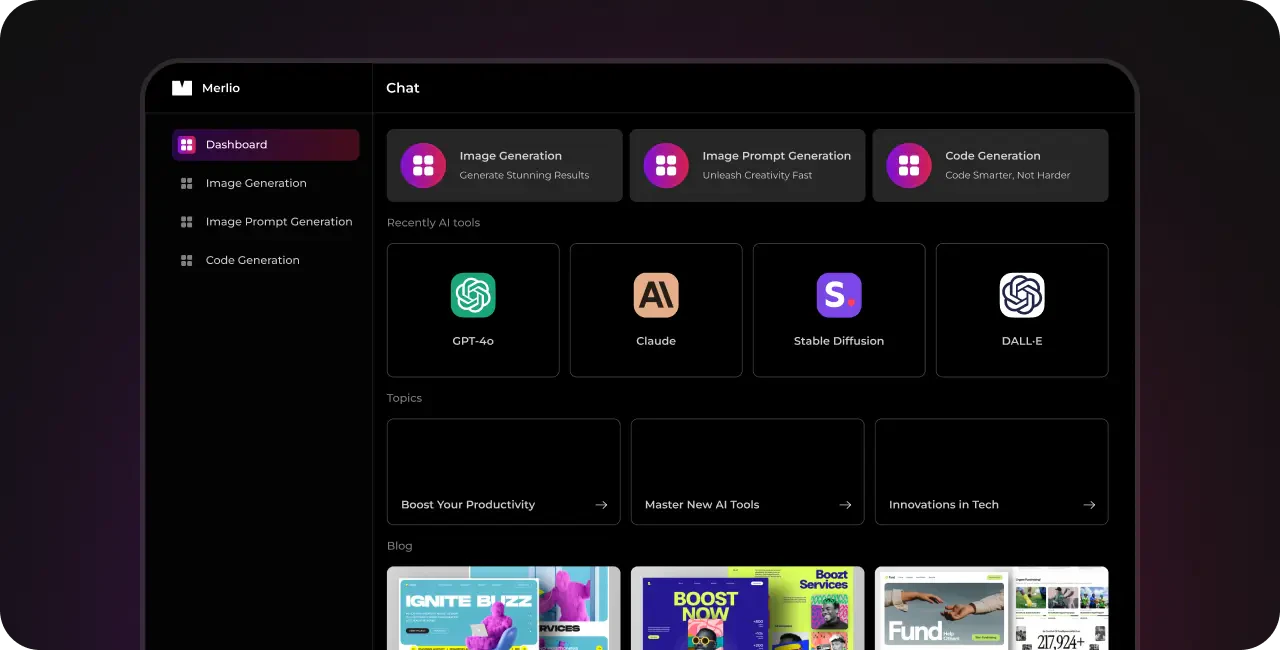Screen dimensions: 1280x650
Task: Launch Stable Diffusion from recent tools
Action: coord(839,295)
